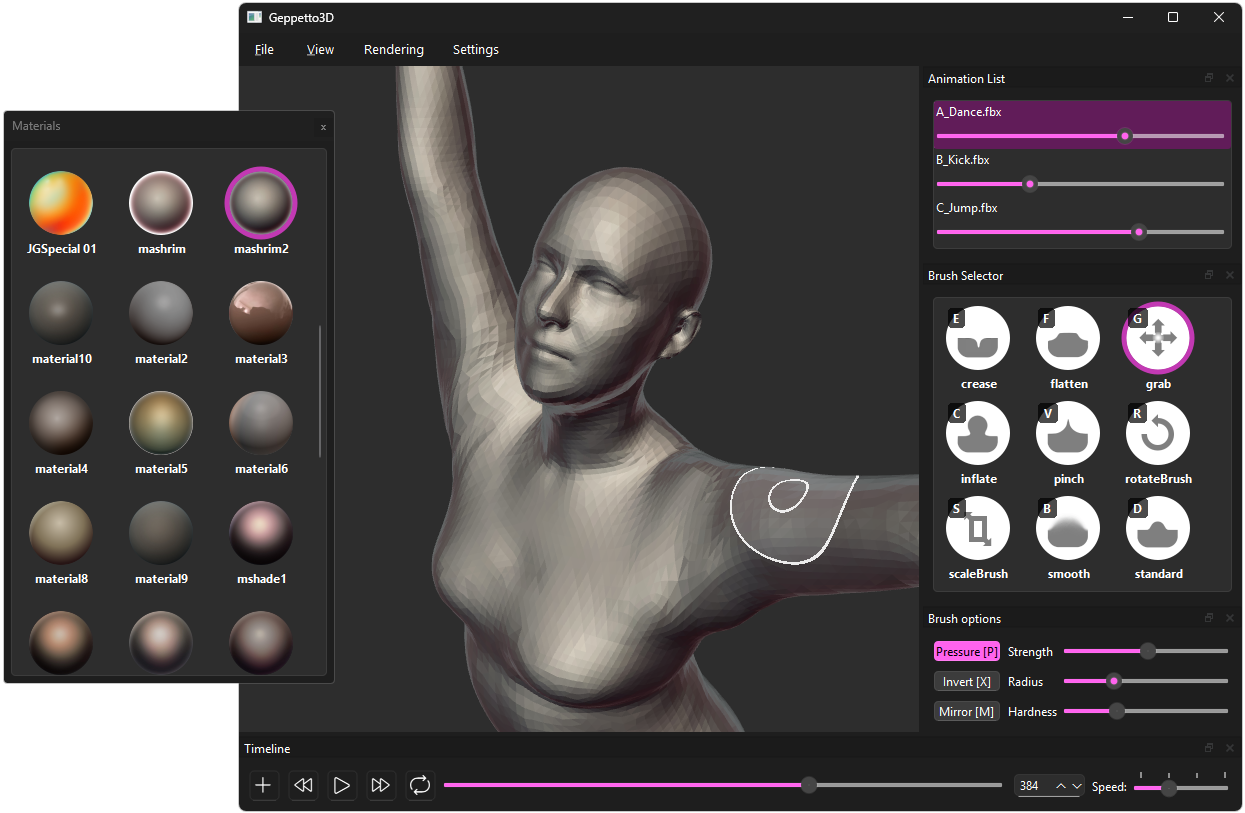The image size is (1245, 813).
Task: Add a keyframe with the plus button
Action: click(263, 786)
